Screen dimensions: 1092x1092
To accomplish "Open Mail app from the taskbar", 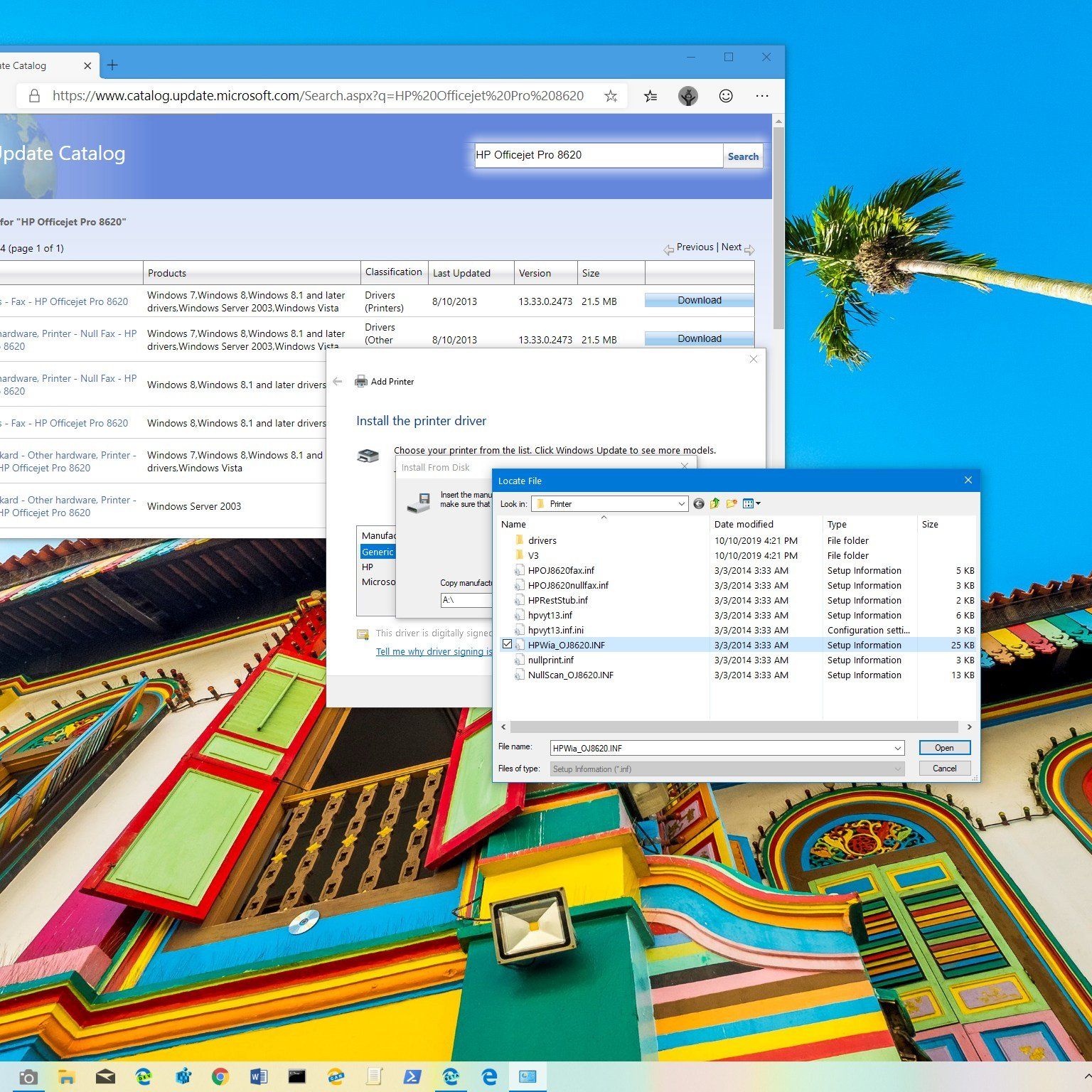I will point(105,1076).
